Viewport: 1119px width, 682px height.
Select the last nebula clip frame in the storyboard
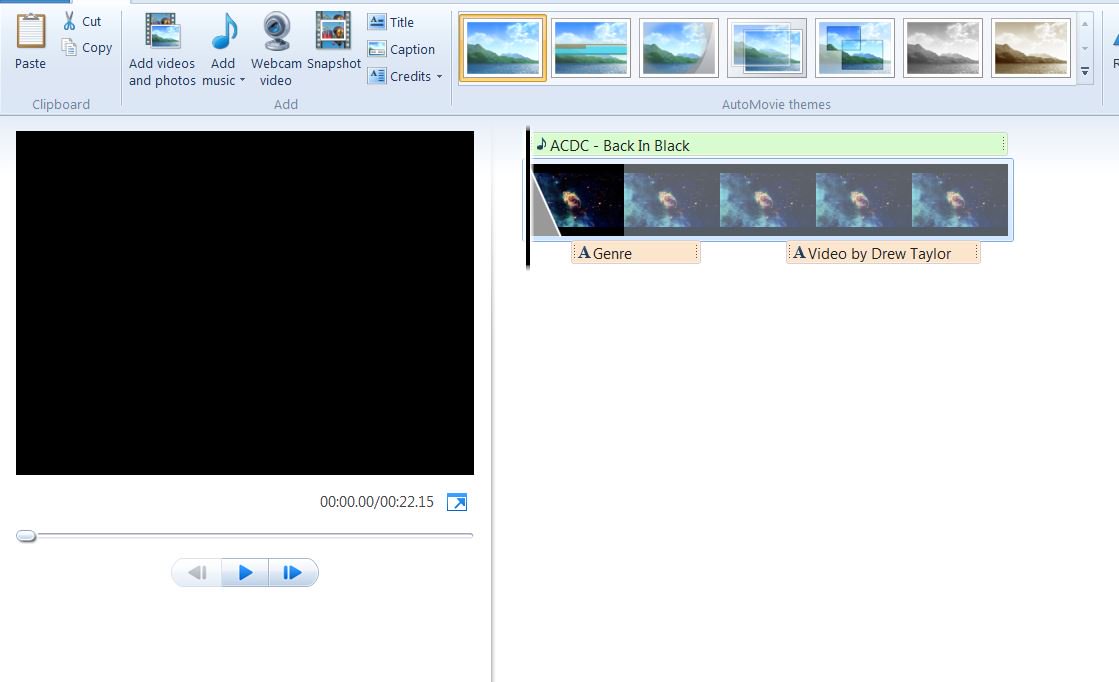[x=960, y=200]
